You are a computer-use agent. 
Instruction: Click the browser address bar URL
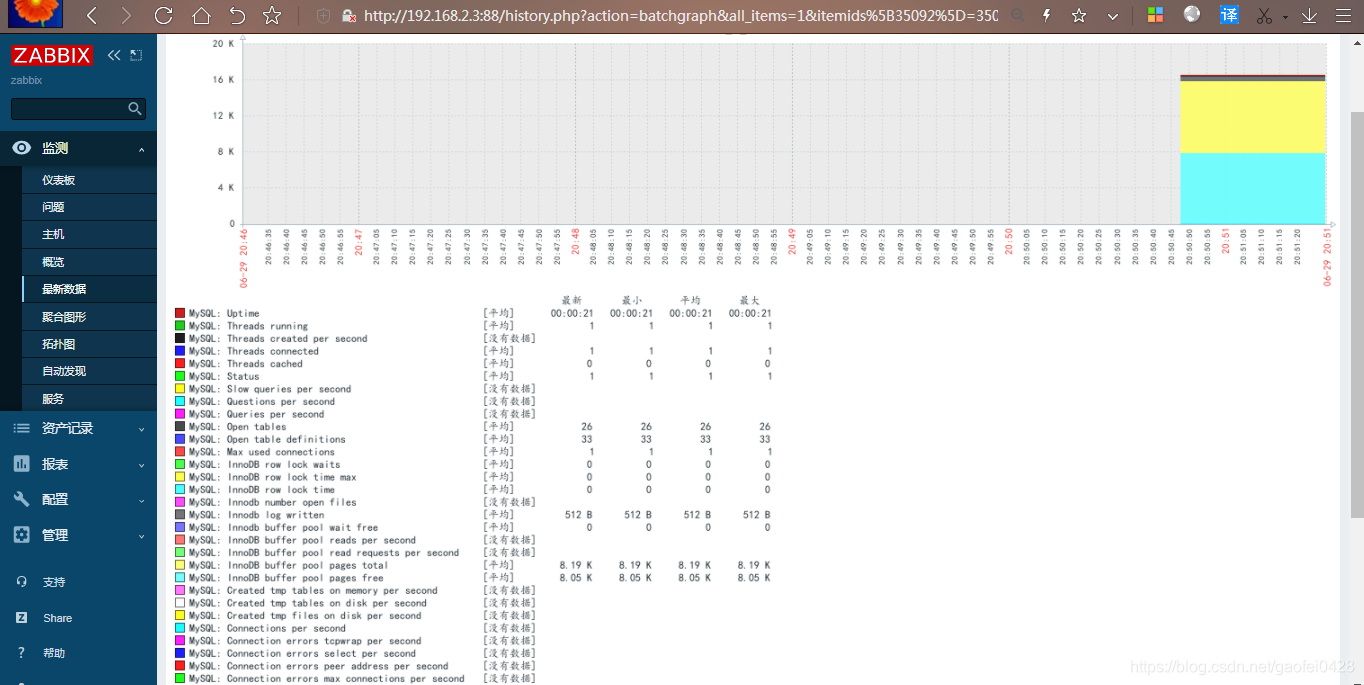click(x=680, y=16)
